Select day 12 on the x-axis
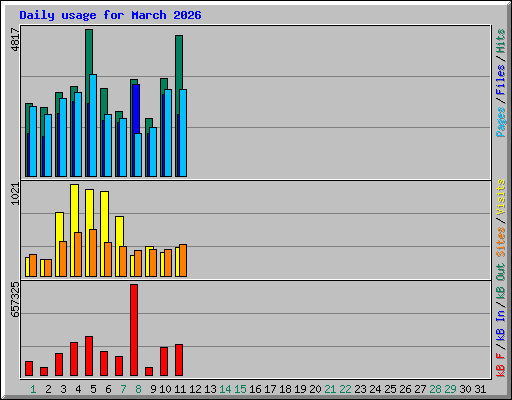The width and height of the screenshot is (512, 400). (x=195, y=389)
